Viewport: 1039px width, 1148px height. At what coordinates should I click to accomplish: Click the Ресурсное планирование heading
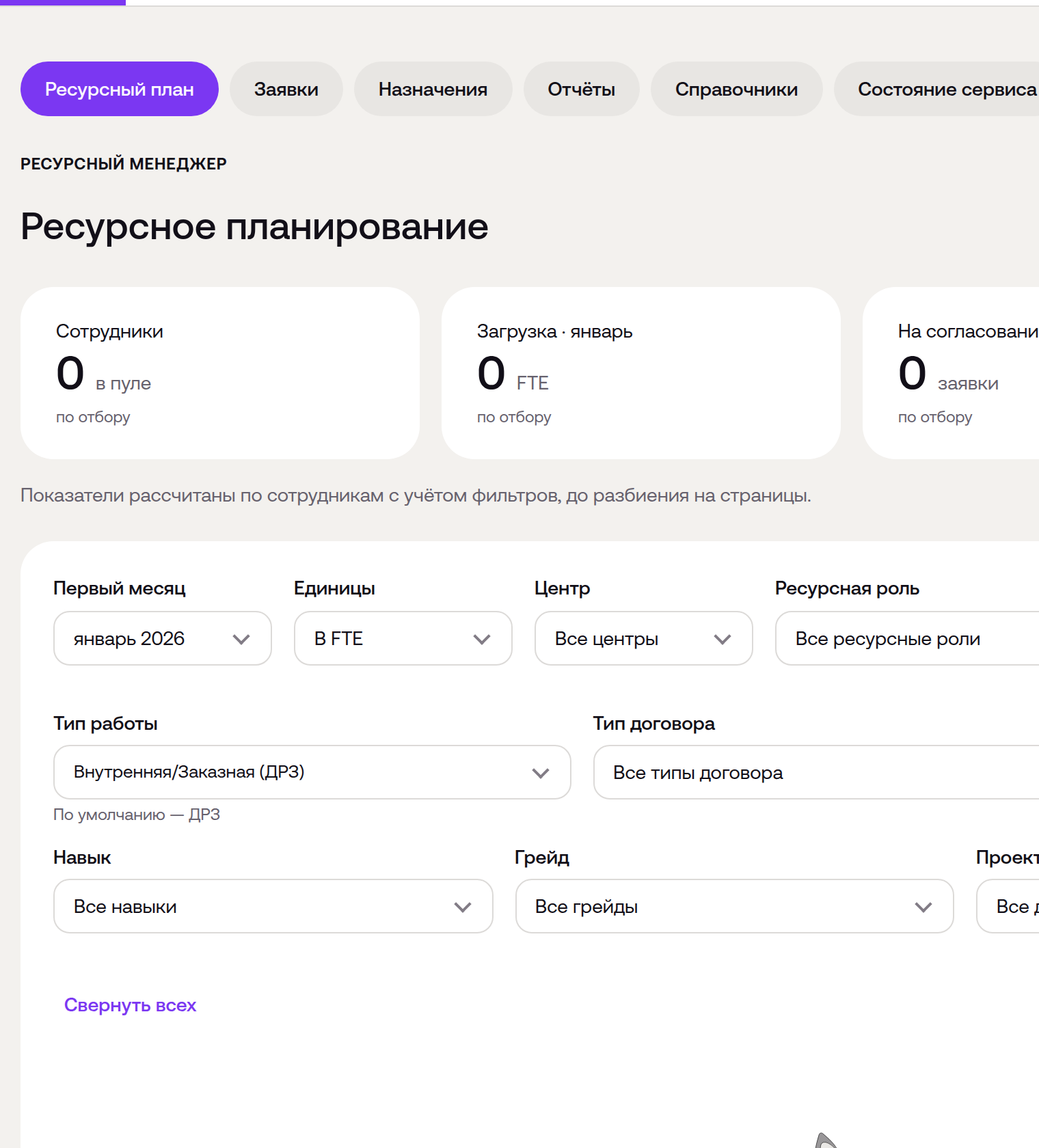(x=254, y=226)
